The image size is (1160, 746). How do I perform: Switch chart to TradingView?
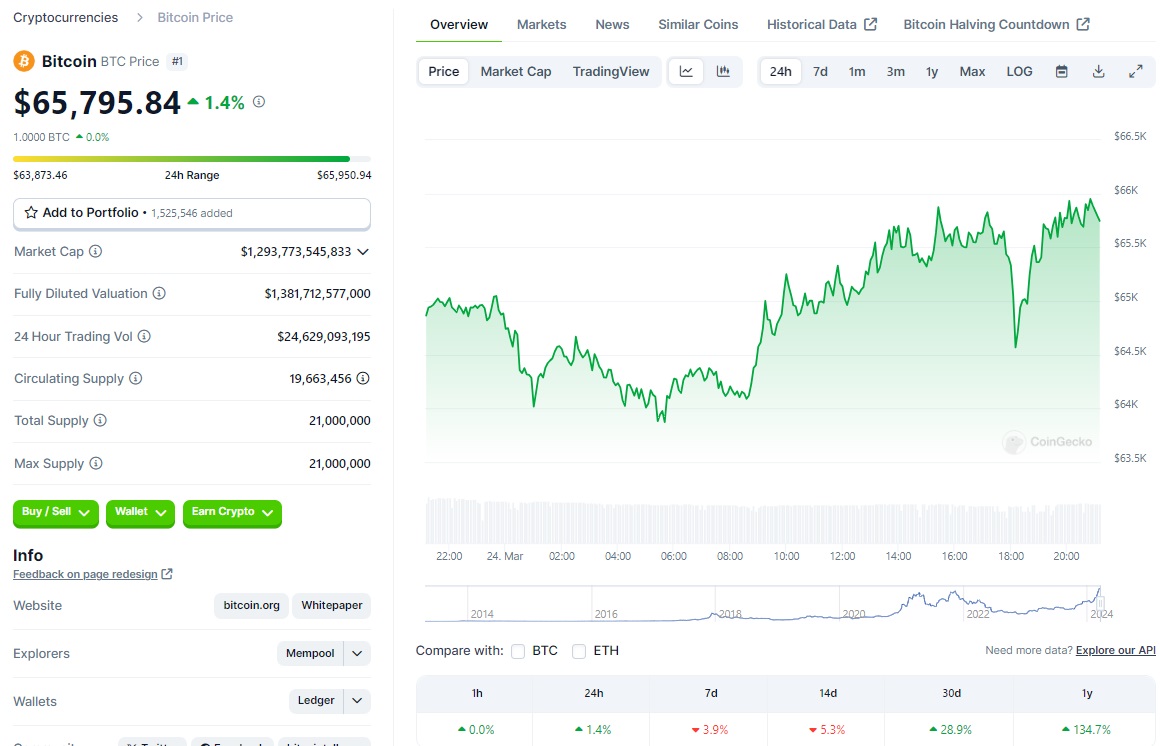click(x=611, y=72)
